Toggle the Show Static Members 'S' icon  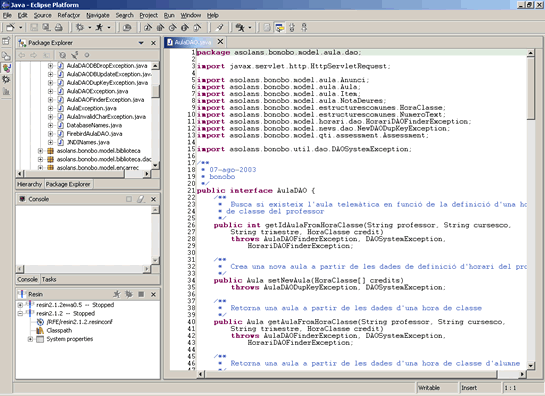click(75, 55)
